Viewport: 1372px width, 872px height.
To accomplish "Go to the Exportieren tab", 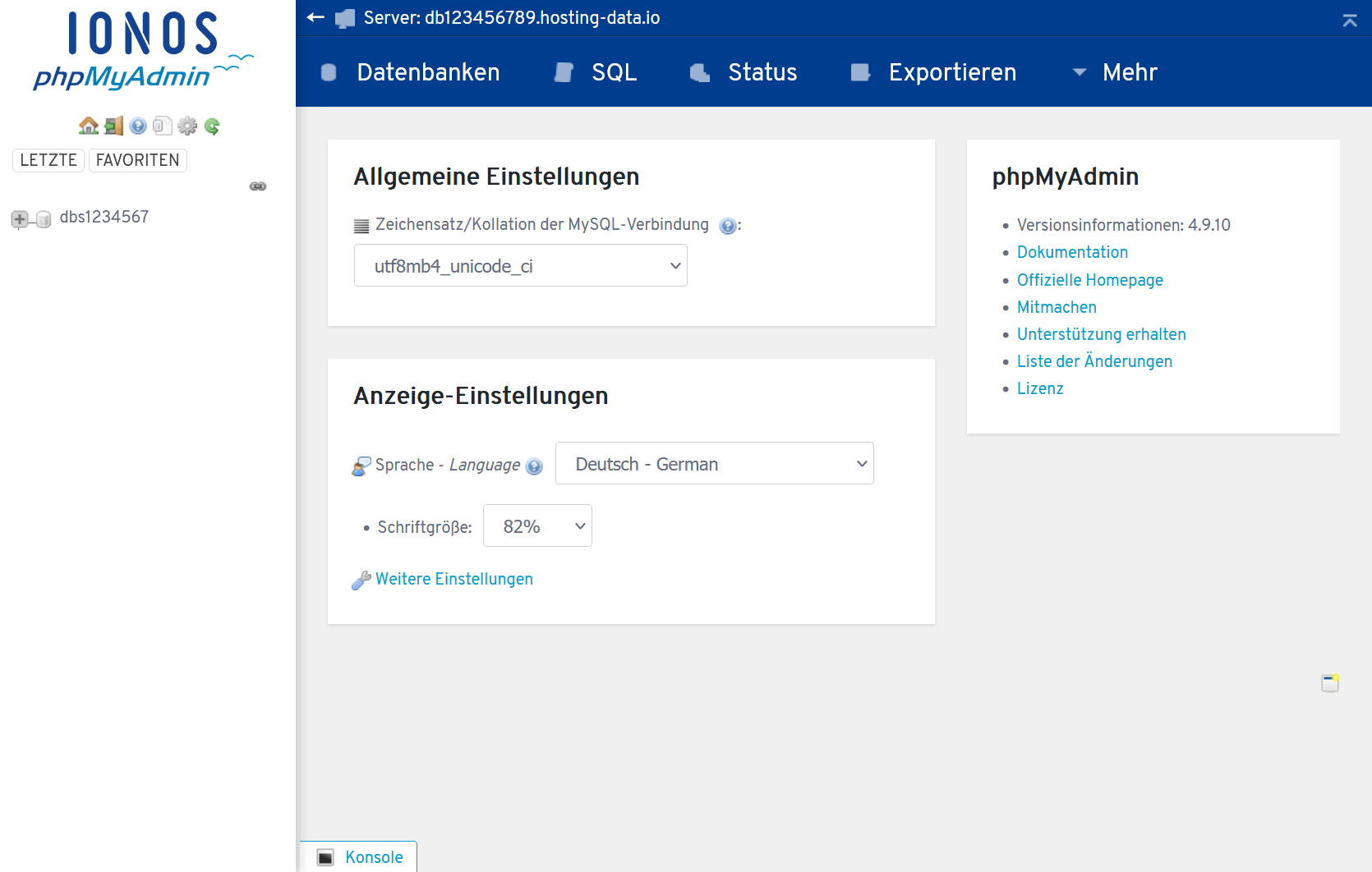I will click(934, 72).
